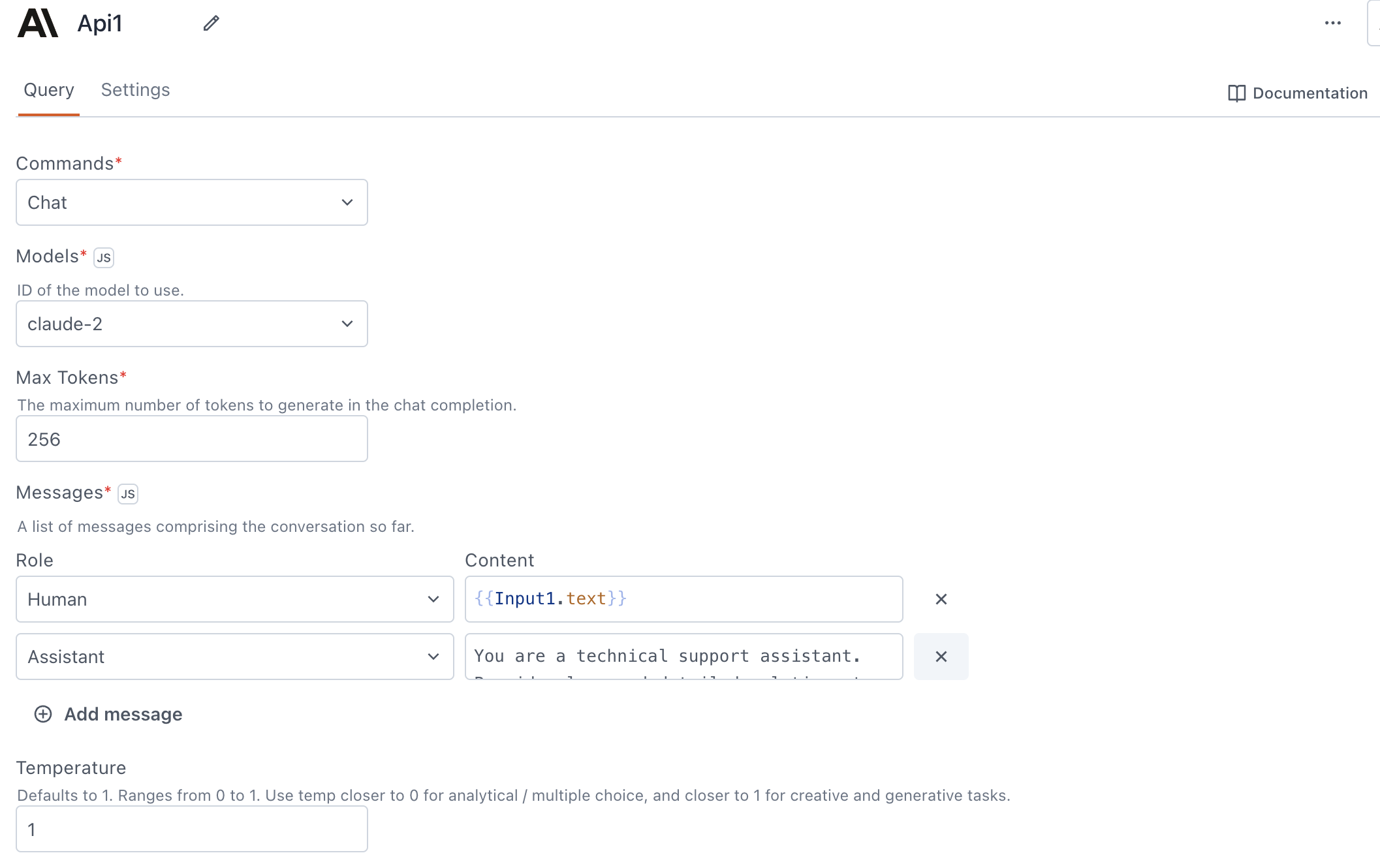Click the {{Input1.text}} content field

pos(683,598)
